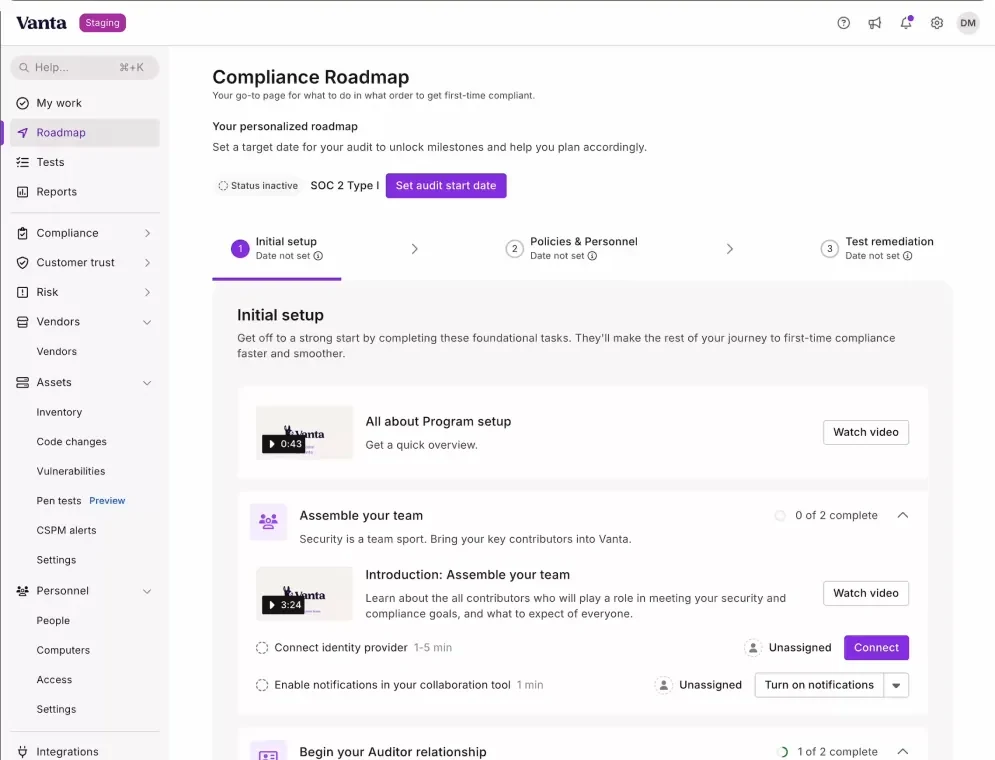Play the 3:24 Assemble your team video thumbnail
This screenshot has height=760, width=995.
tap(304, 593)
